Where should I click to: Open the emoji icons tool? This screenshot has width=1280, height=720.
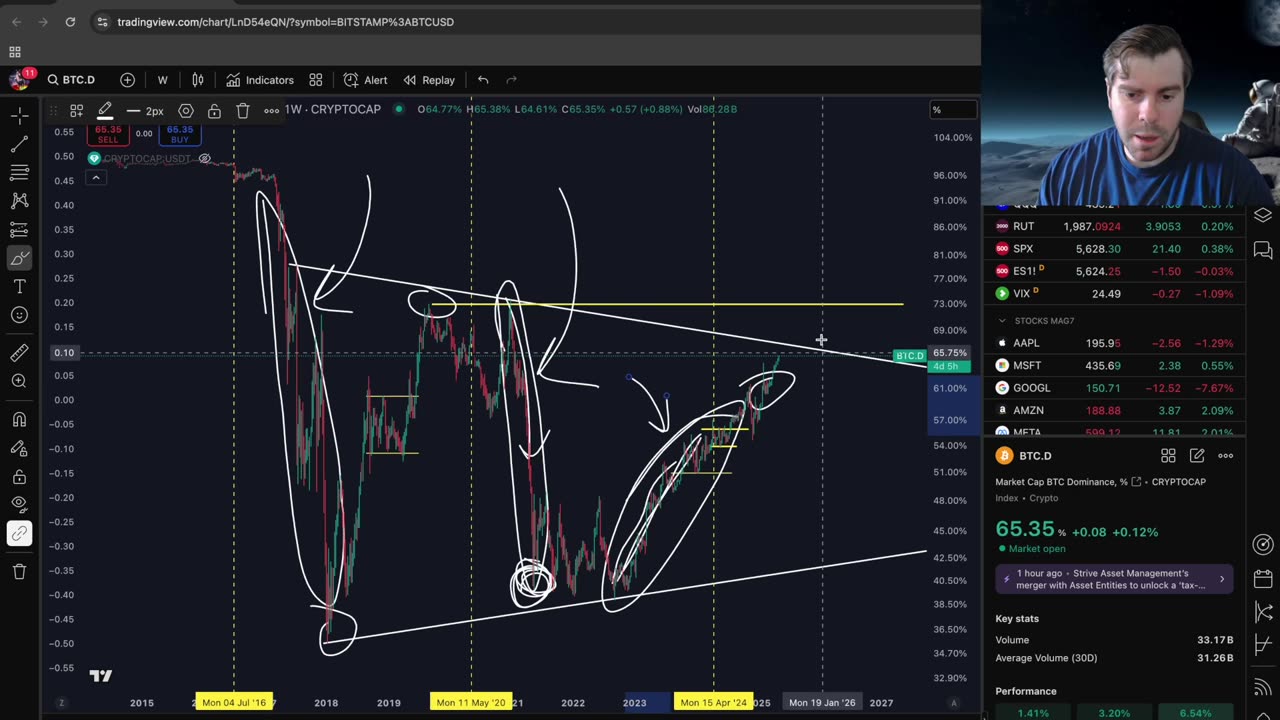[19, 315]
